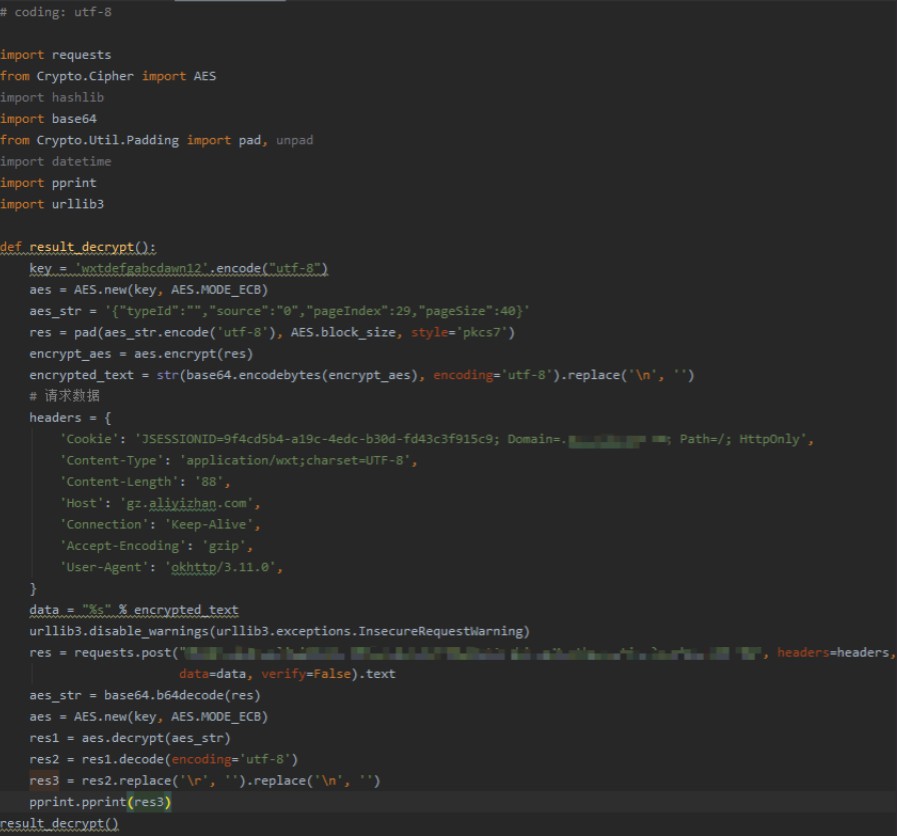Click the 'Accept-Encoding' value 'gzip'
Screen dimensions: 897x836
tap(224, 546)
